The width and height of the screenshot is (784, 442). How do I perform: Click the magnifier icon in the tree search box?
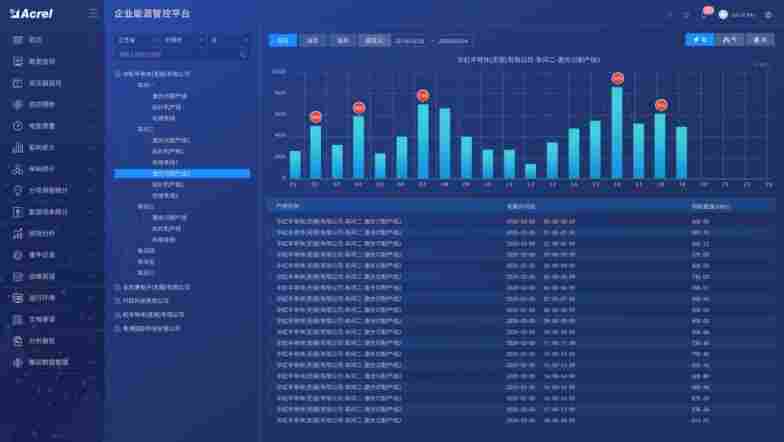[242, 54]
